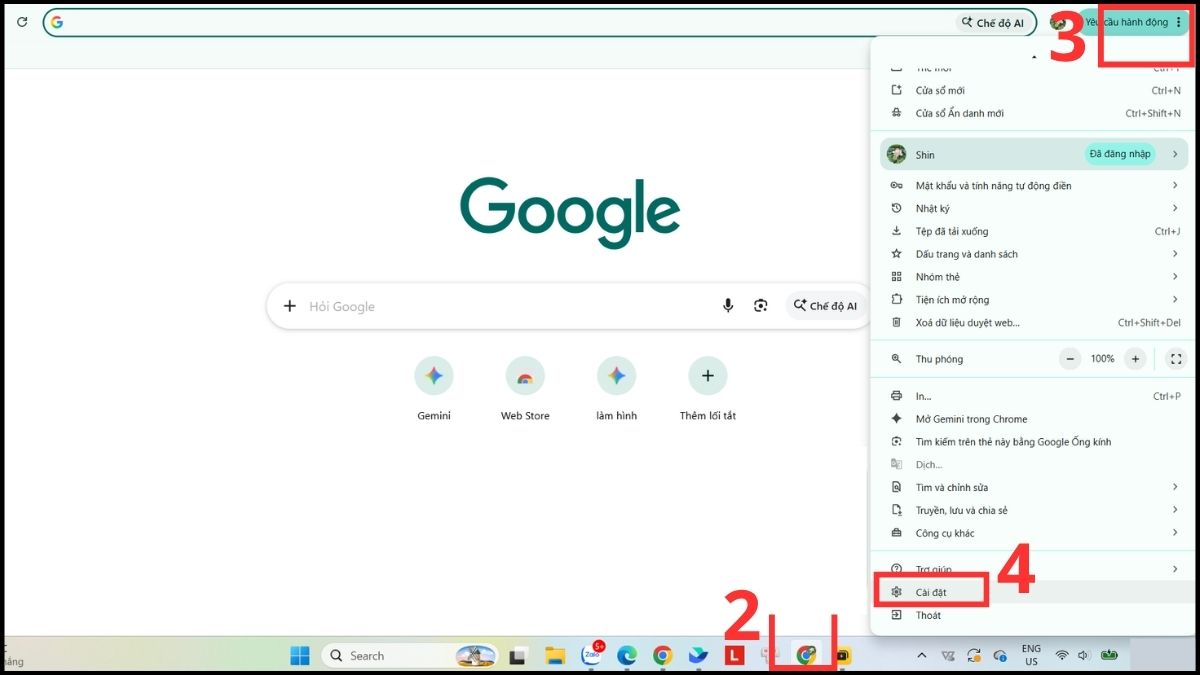The height and width of the screenshot is (675, 1200).
Task: Open Task View on the taskbar
Action: point(517,656)
